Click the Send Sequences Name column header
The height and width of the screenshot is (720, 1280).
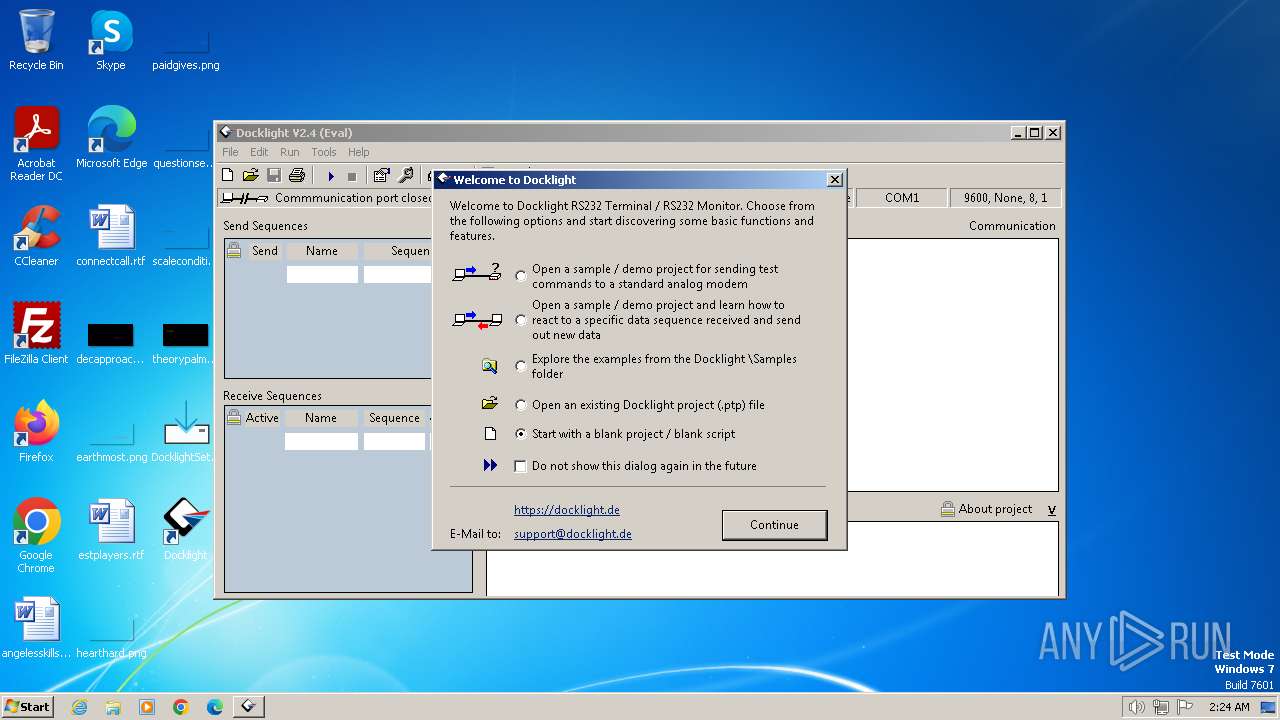[322, 251]
